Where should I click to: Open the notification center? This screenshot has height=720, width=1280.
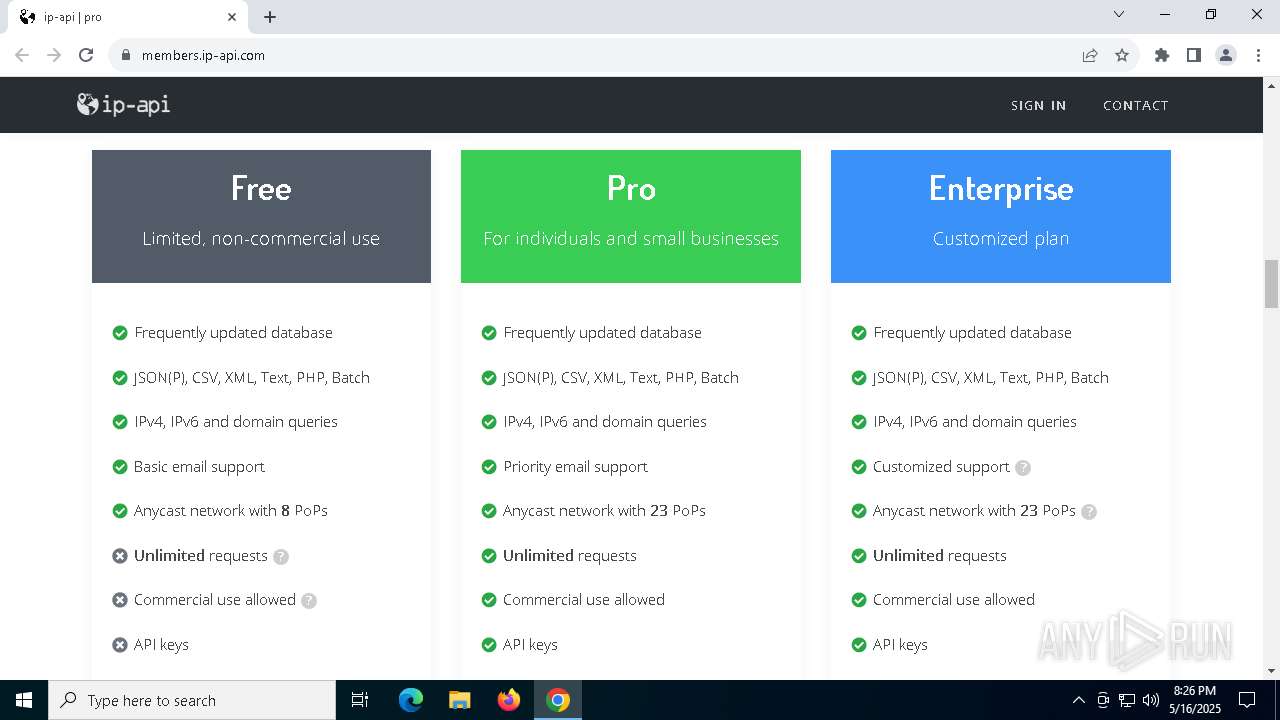click(1247, 700)
